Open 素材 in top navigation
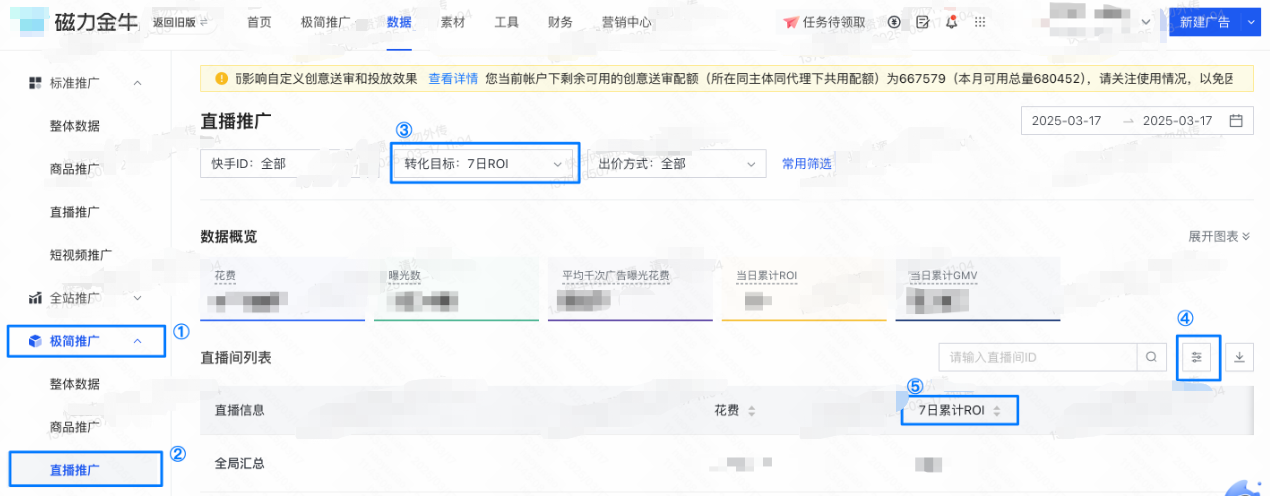 pos(453,22)
